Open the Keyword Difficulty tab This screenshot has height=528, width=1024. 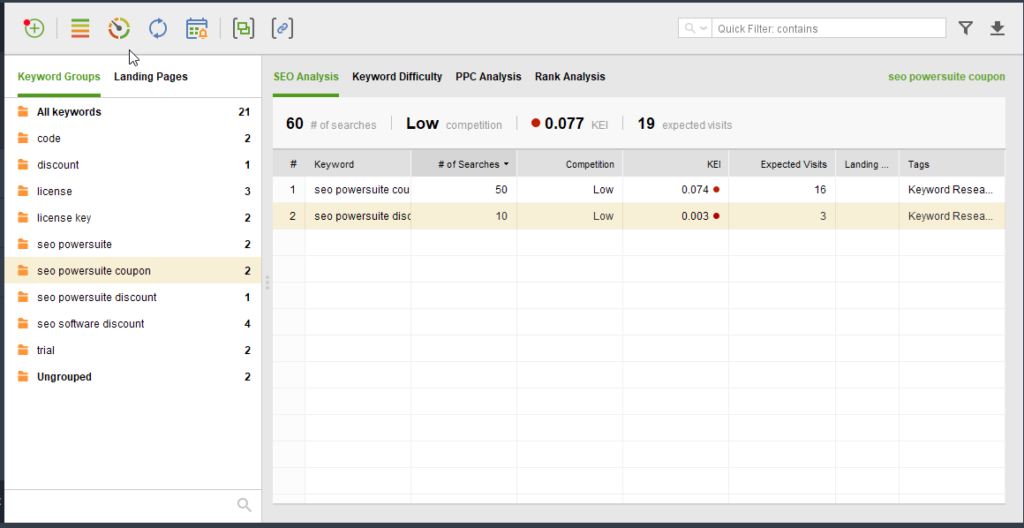[397, 77]
